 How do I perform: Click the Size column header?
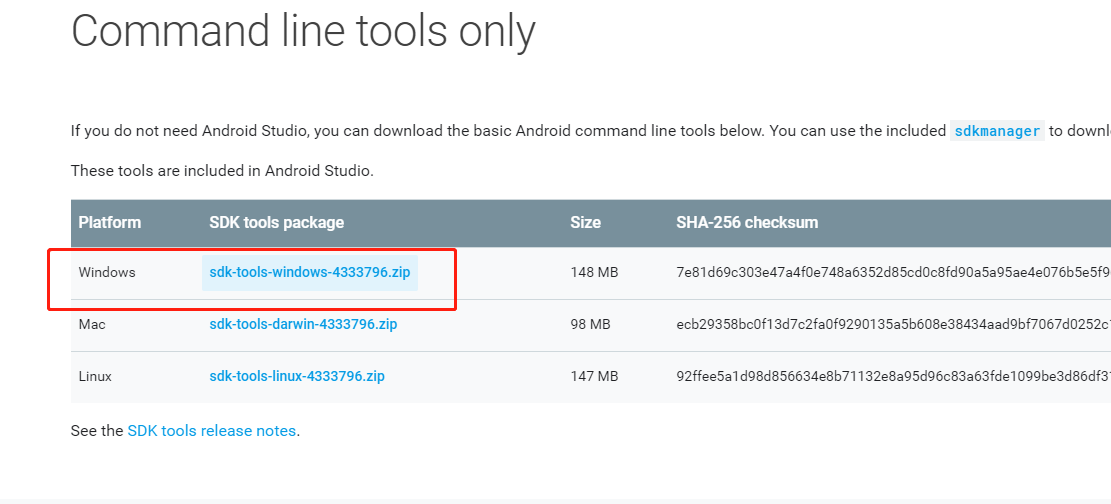coord(585,223)
